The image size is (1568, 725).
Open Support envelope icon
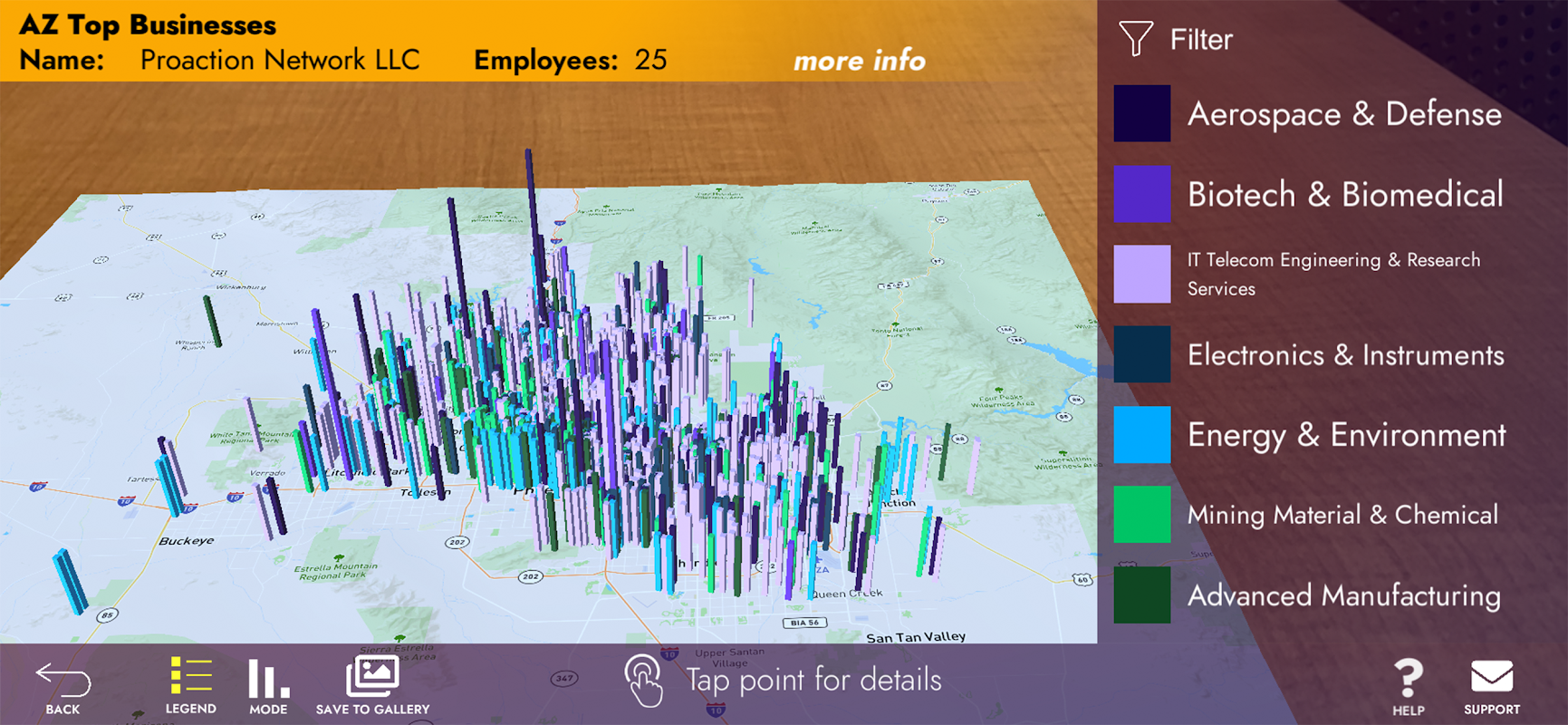[x=1491, y=676]
